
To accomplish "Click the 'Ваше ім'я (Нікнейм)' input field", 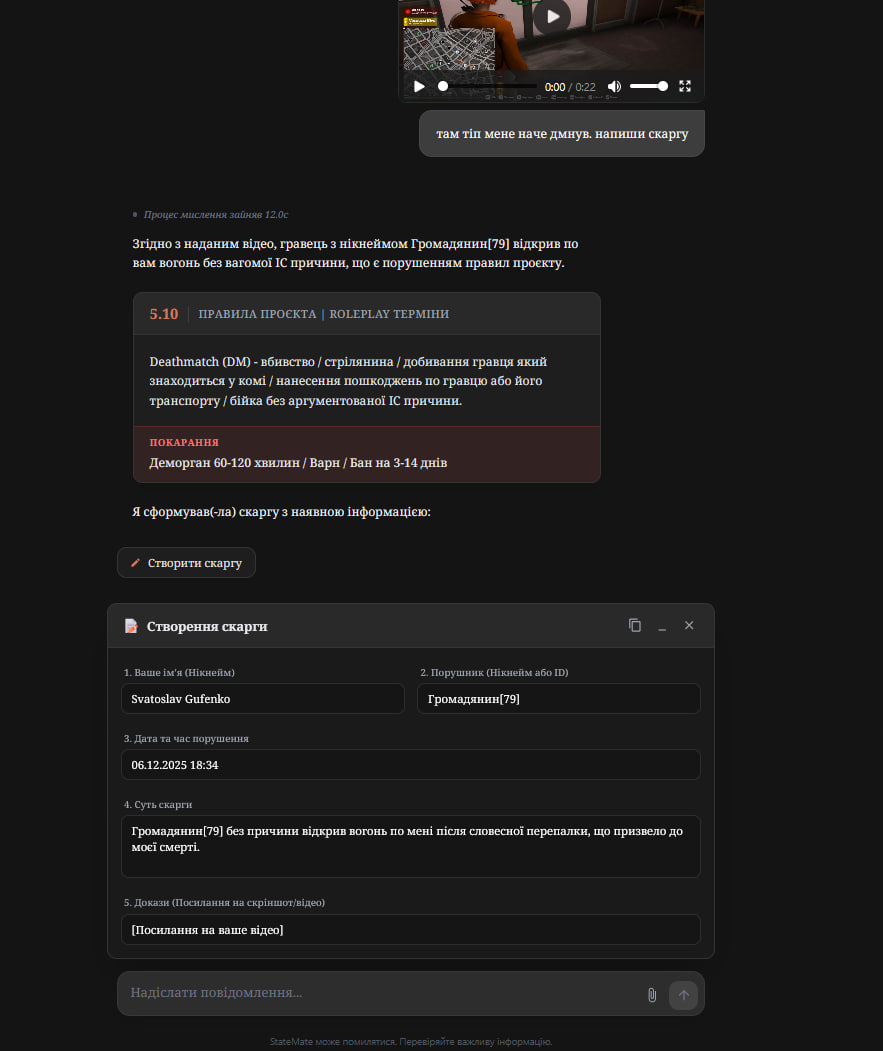I will point(263,698).
